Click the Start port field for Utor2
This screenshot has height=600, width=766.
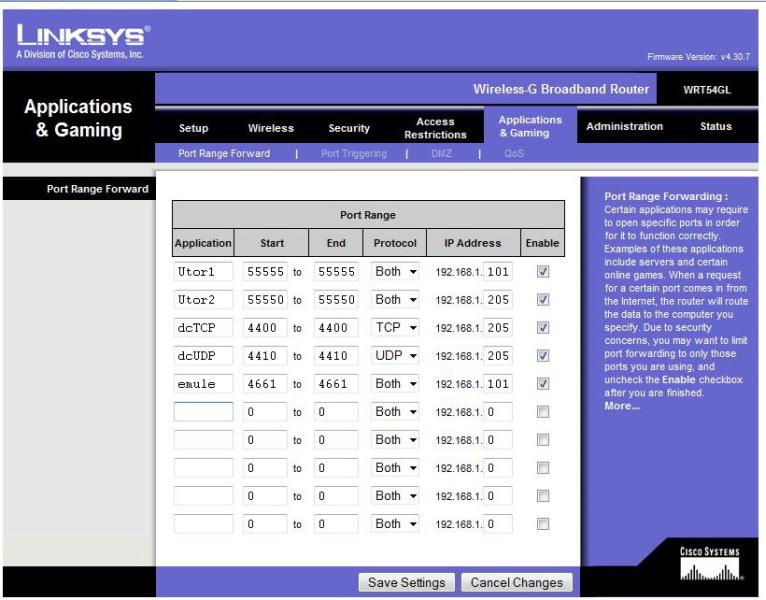tap(264, 300)
